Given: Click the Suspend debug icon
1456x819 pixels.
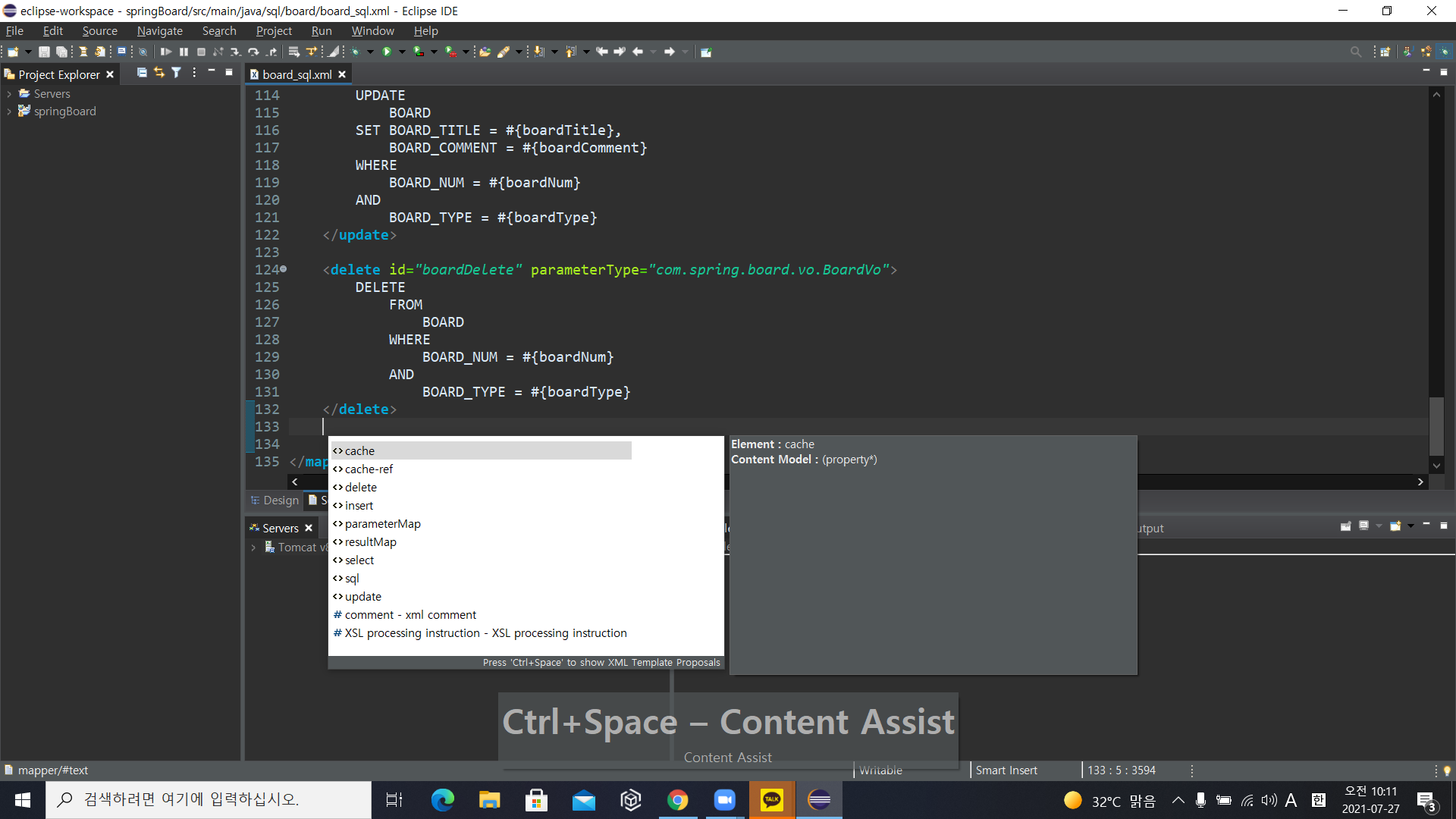Looking at the screenshot, I should coord(184,52).
